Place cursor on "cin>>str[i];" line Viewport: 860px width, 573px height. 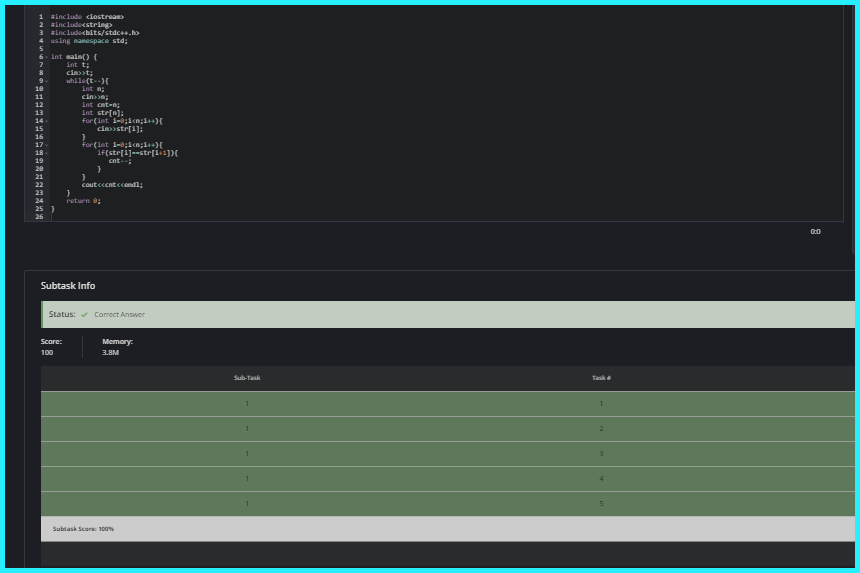[120, 129]
